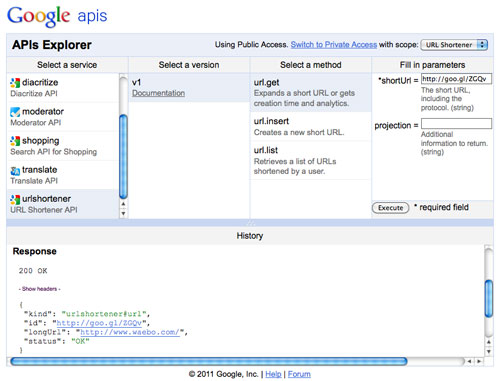This screenshot has height=381, width=500.
Task: Click the APIs Explorer heading
Action: tap(52, 45)
